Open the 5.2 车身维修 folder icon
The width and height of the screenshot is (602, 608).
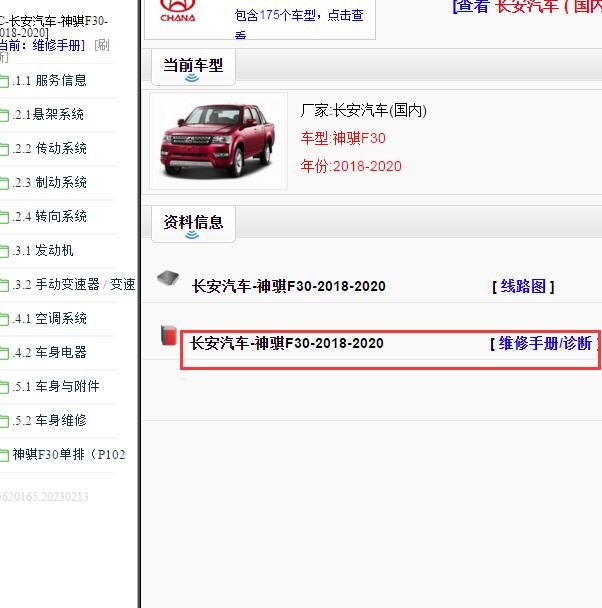[4, 421]
